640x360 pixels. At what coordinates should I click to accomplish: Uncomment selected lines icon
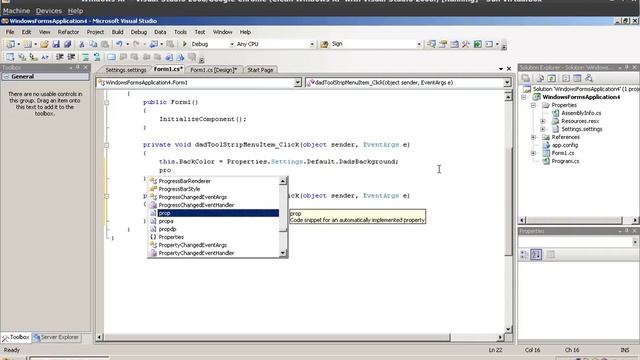tap(97, 57)
